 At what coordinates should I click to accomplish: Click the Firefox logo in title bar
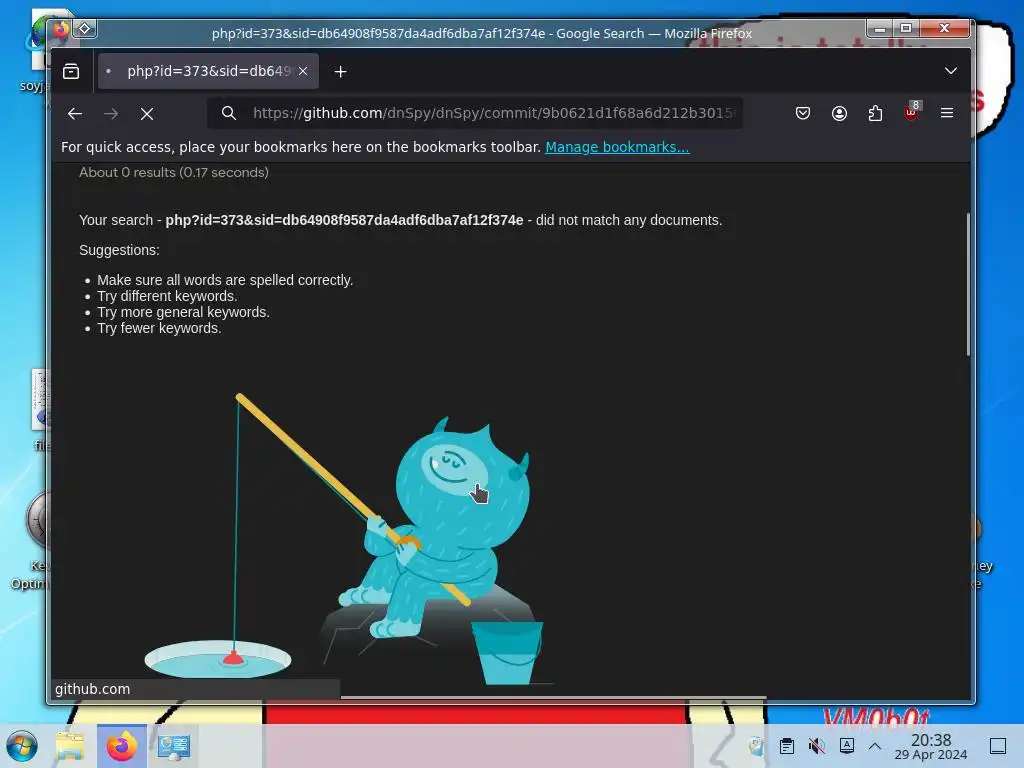click(60, 29)
